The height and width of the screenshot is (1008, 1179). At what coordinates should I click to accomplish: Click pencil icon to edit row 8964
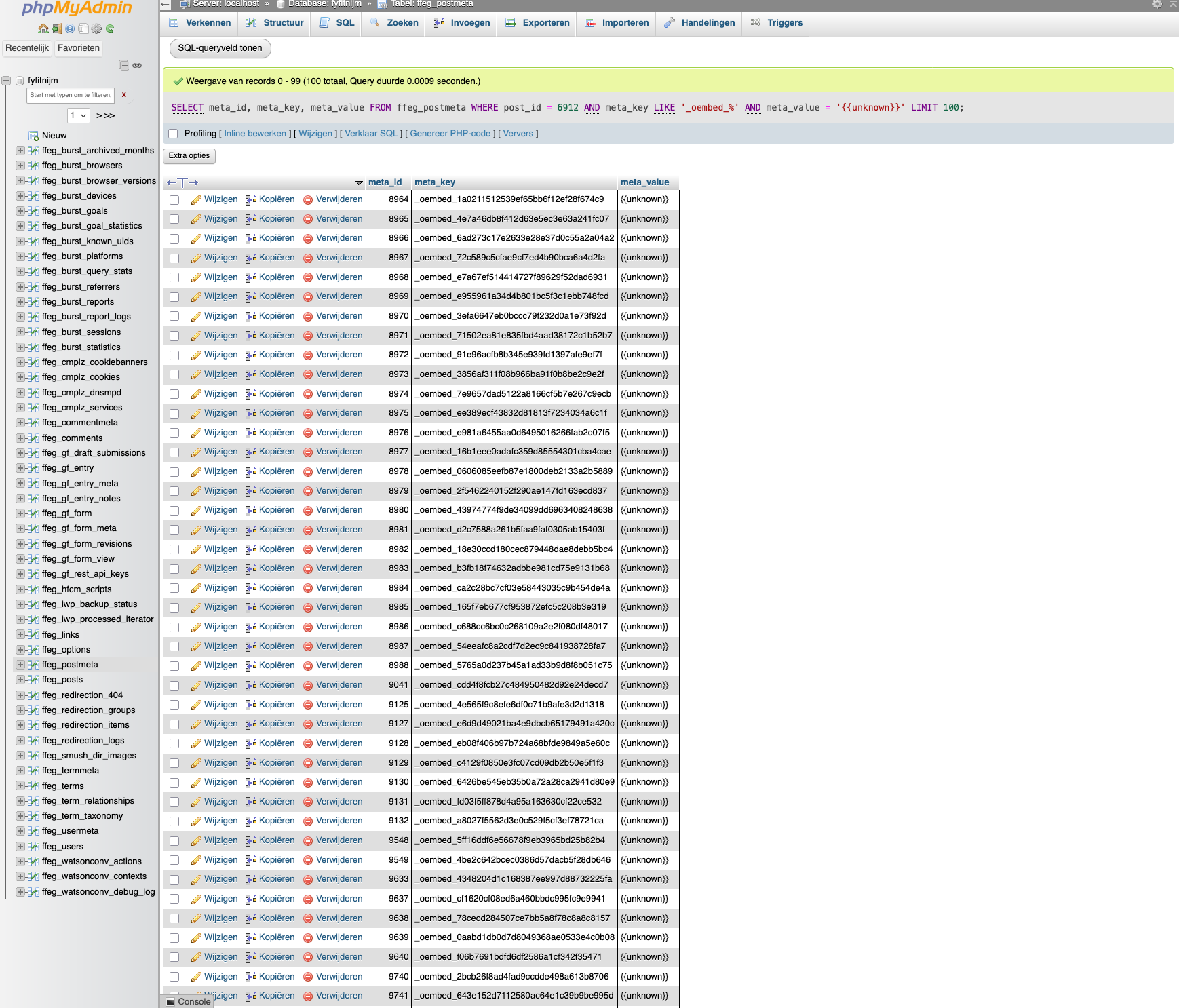[x=196, y=200]
